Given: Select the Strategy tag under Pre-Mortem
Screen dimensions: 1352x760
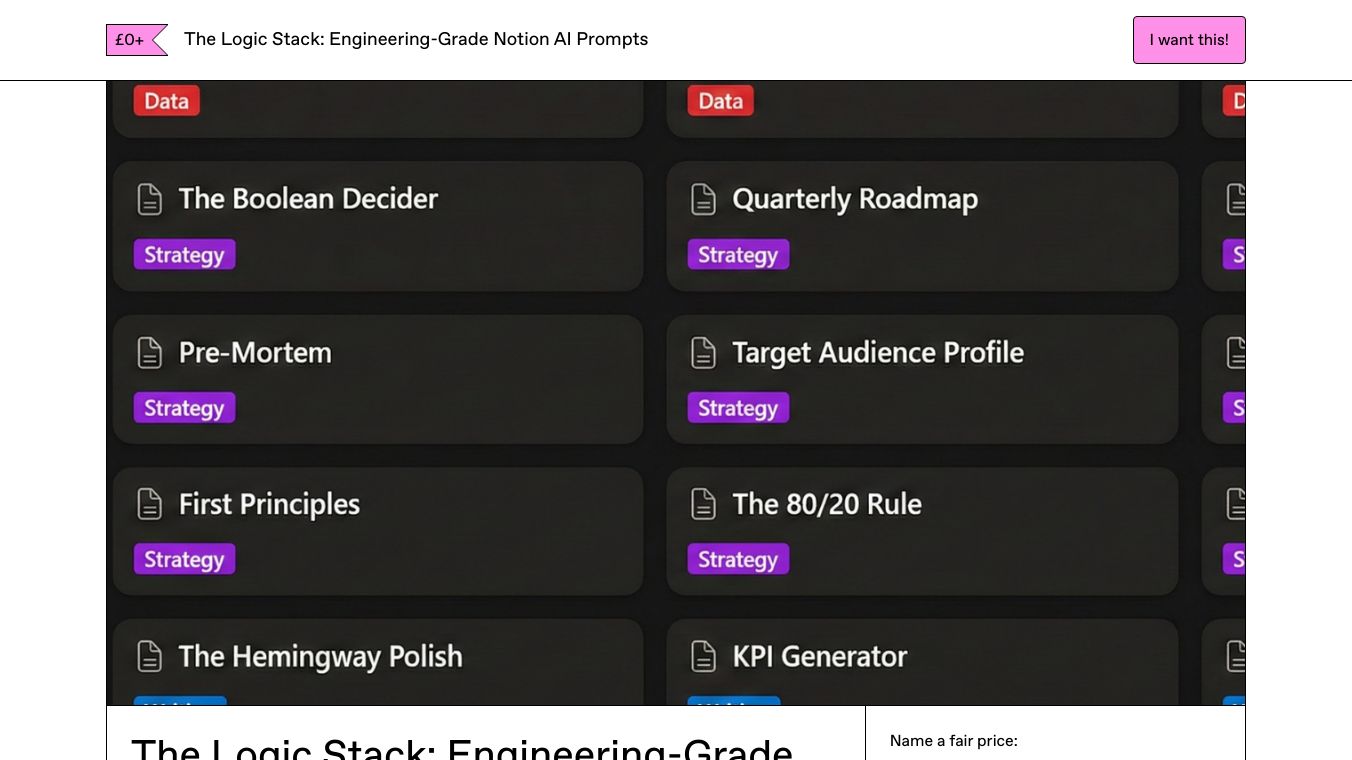Looking at the screenshot, I should (x=184, y=408).
